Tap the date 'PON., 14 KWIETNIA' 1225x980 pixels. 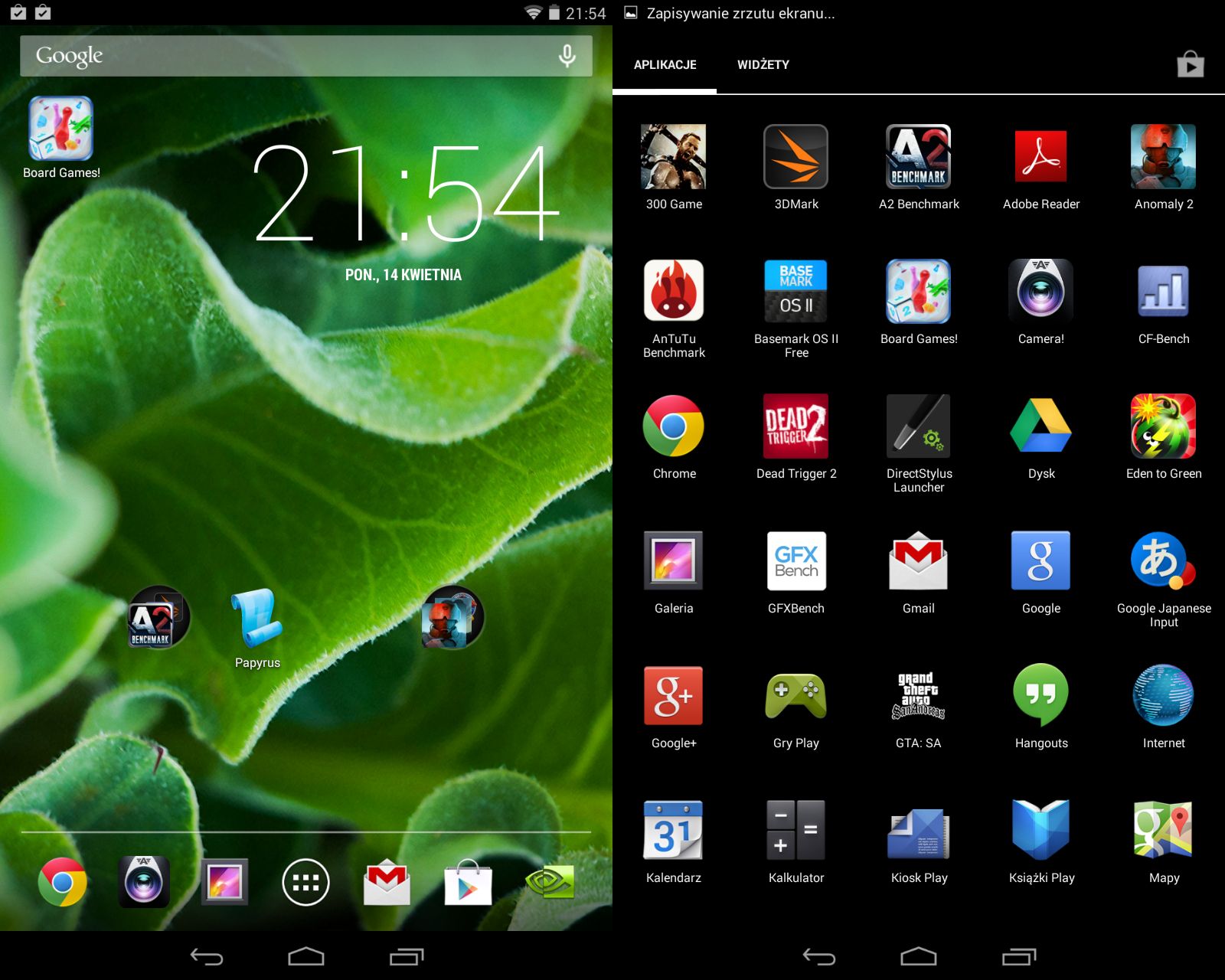click(403, 275)
